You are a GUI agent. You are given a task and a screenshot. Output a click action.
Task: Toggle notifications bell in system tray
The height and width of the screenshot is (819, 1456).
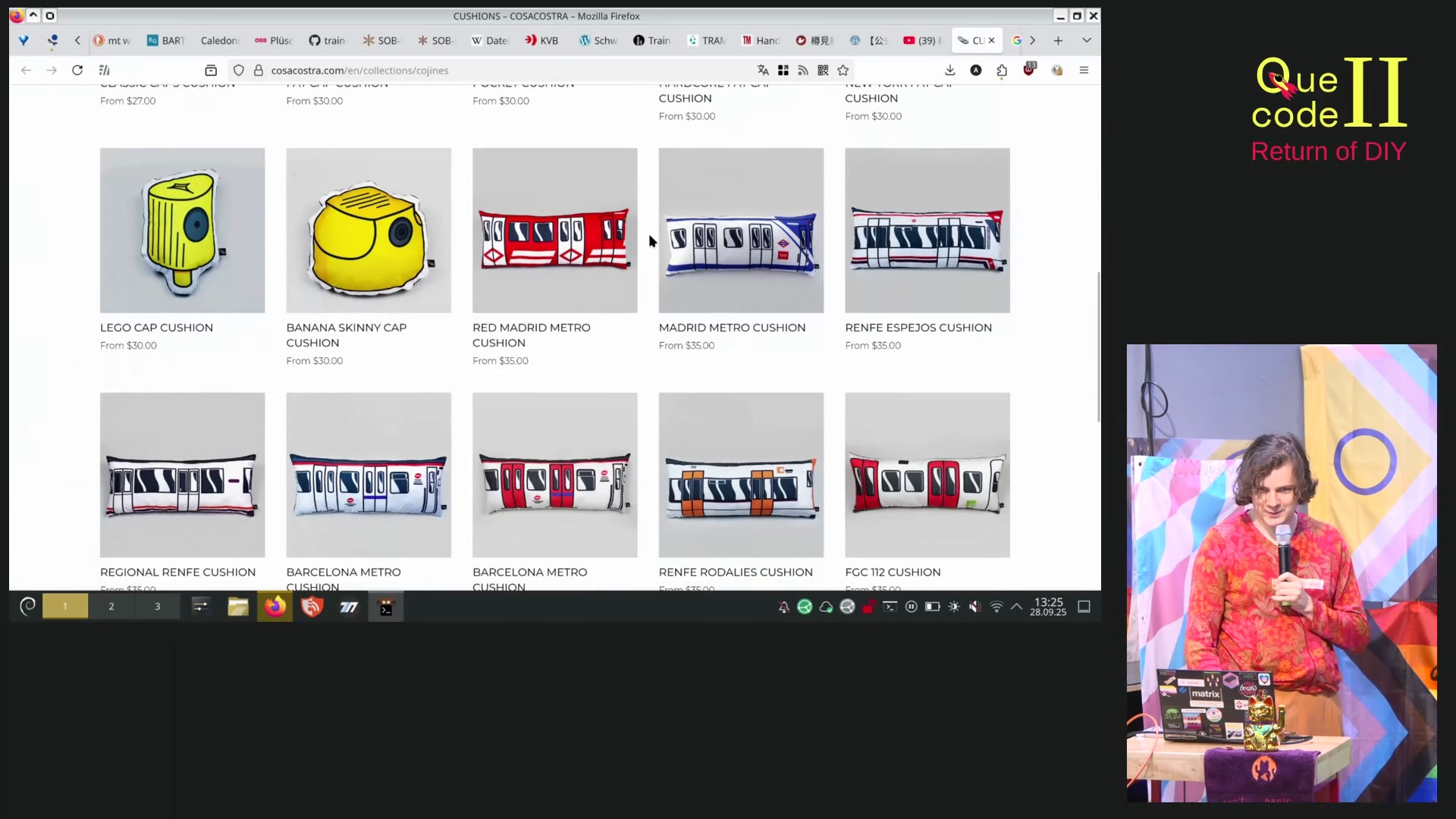(x=783, y=607)
